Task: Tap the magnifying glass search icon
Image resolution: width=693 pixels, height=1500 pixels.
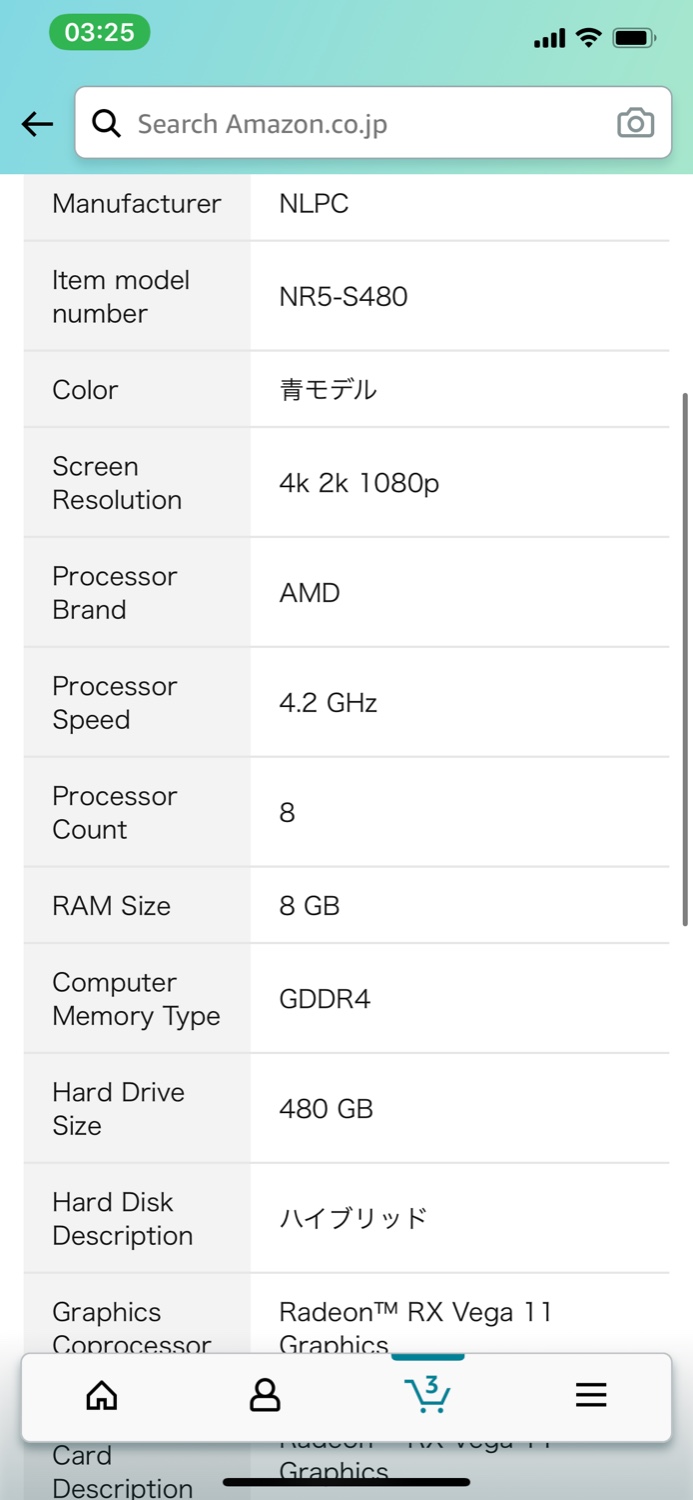Action: [106, 123]
